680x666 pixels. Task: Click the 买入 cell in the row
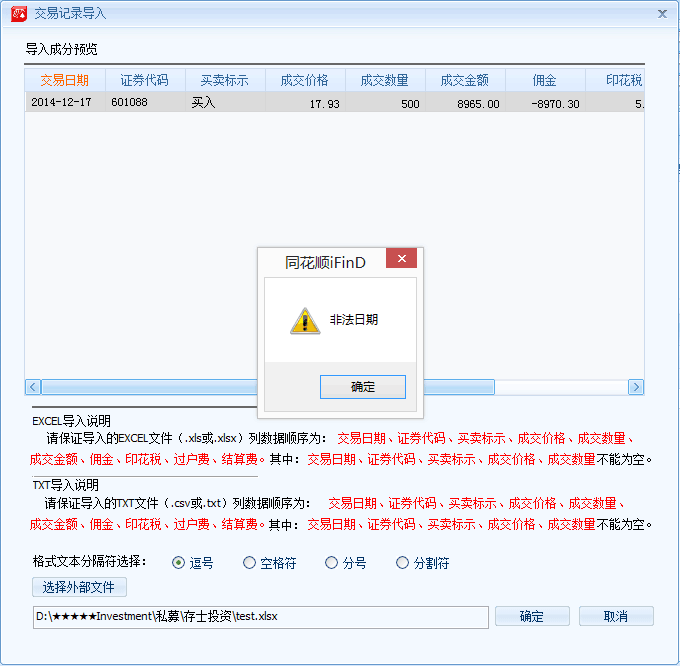[x=225, y=102]
